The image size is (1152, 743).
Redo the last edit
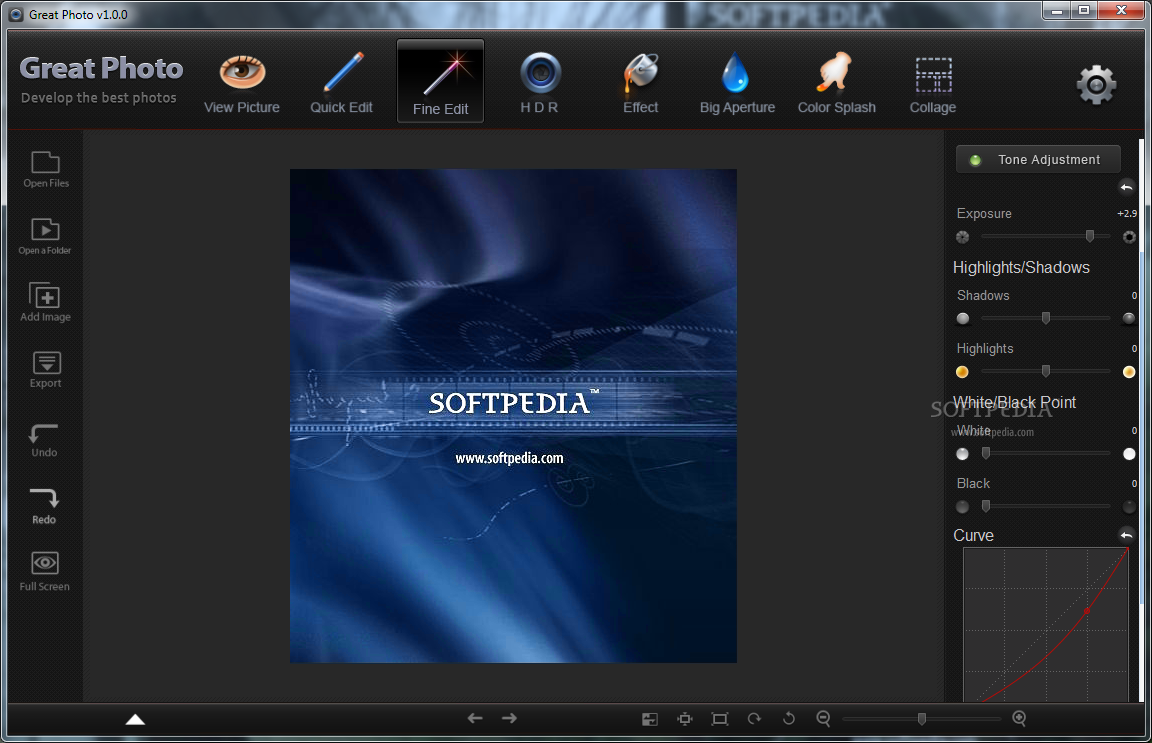[44, 506]
